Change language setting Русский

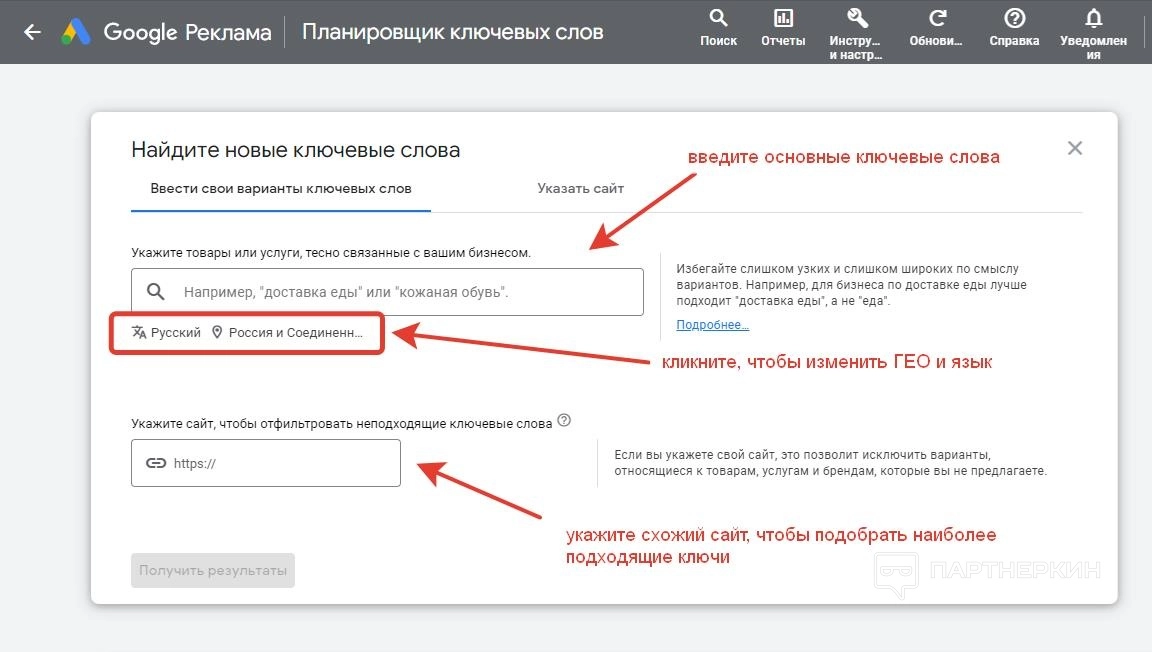166,332
